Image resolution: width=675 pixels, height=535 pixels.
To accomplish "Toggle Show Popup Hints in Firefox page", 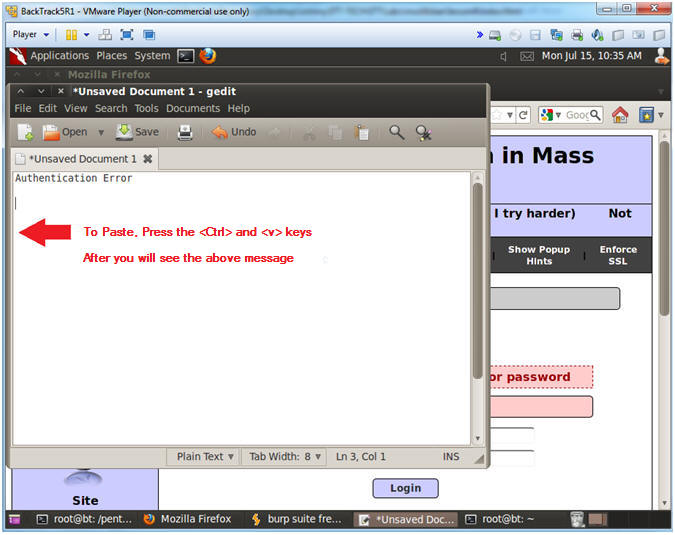I will coord(539,255).
